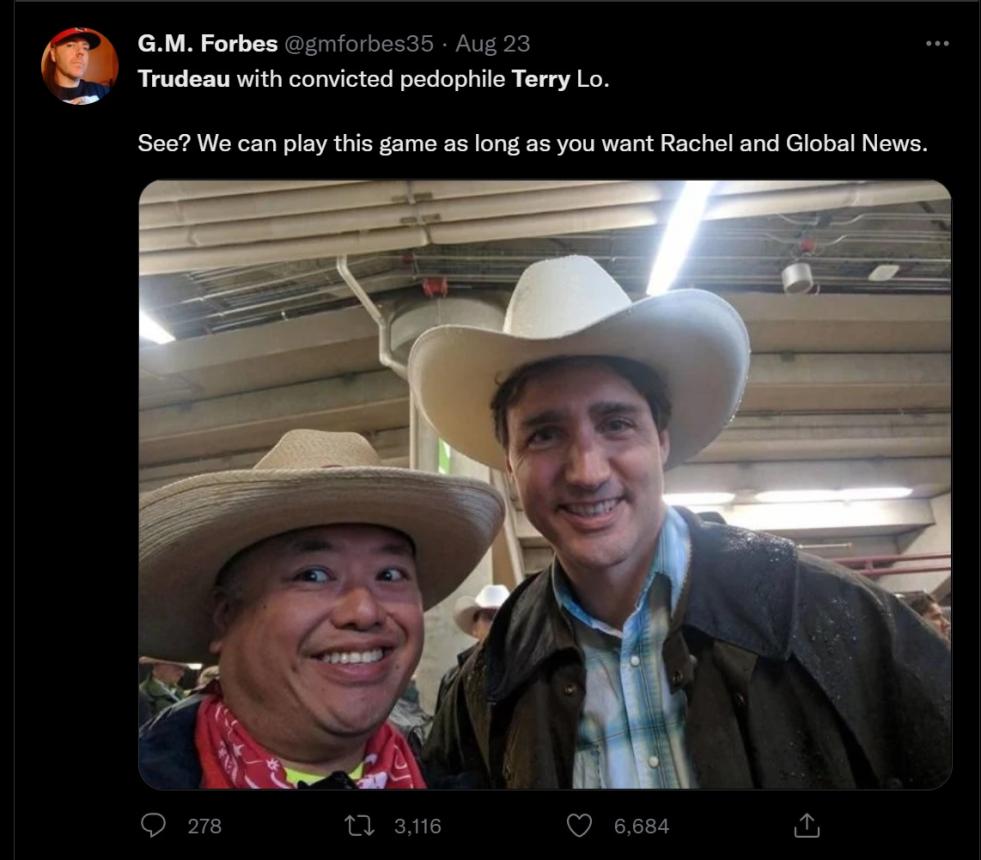This screenshot has width=981, height=860.
Task: Open the three-dot more options menu
Action: 937,44
